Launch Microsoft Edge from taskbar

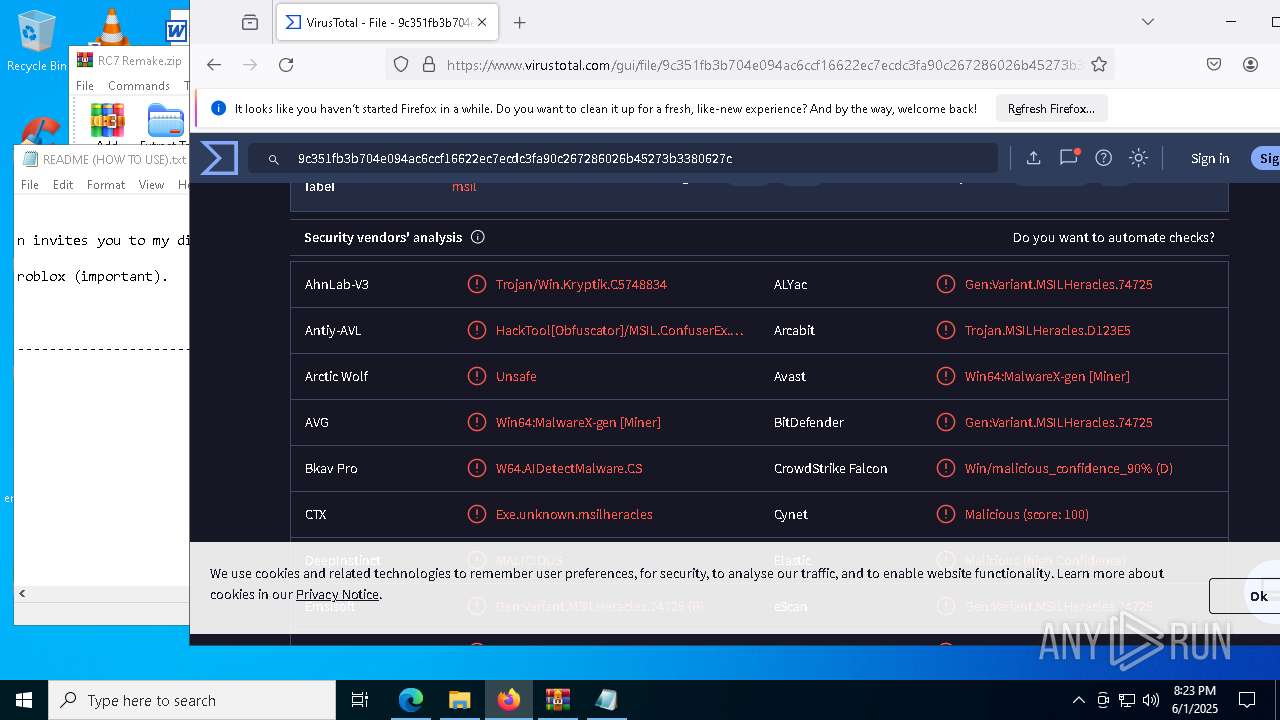click(411, 700)
